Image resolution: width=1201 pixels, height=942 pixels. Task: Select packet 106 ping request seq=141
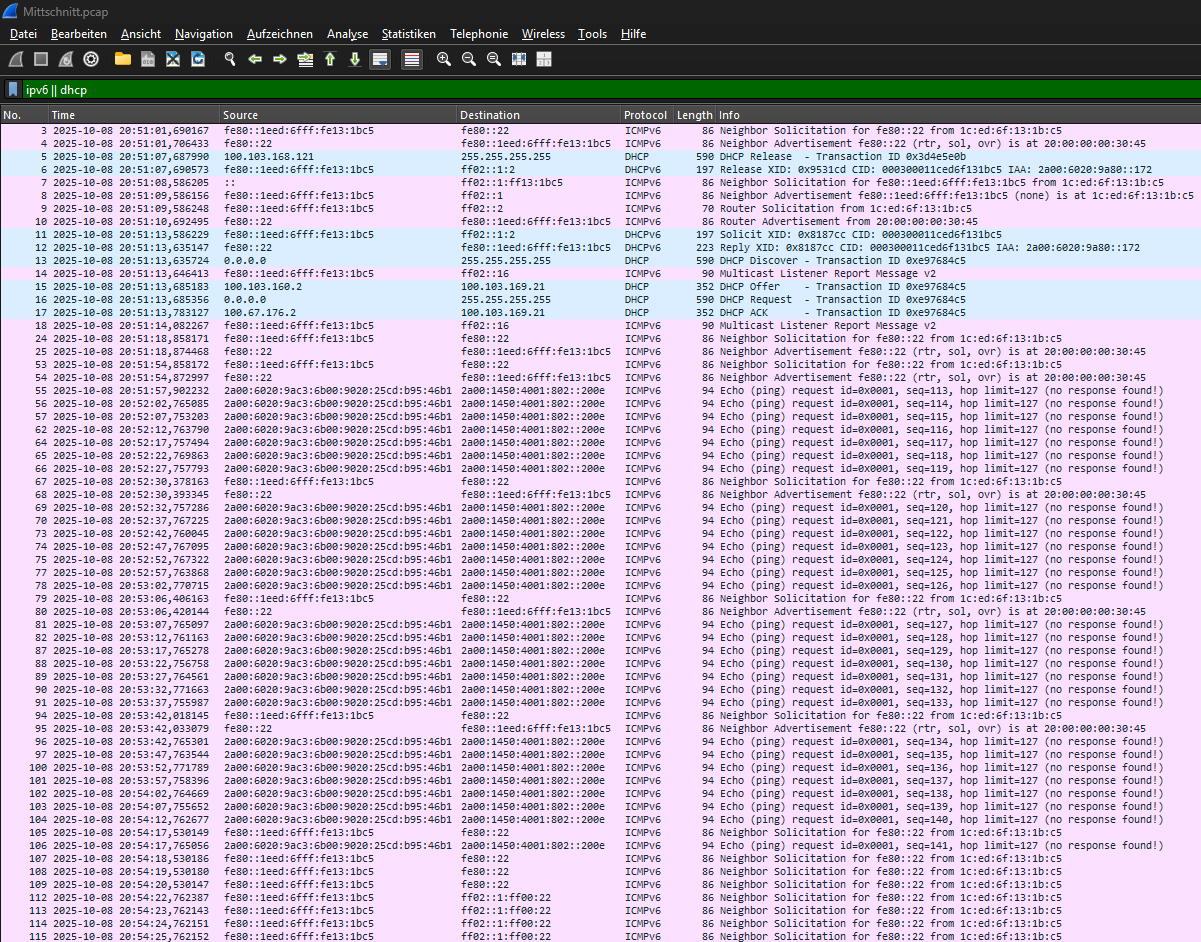(600, 846)
